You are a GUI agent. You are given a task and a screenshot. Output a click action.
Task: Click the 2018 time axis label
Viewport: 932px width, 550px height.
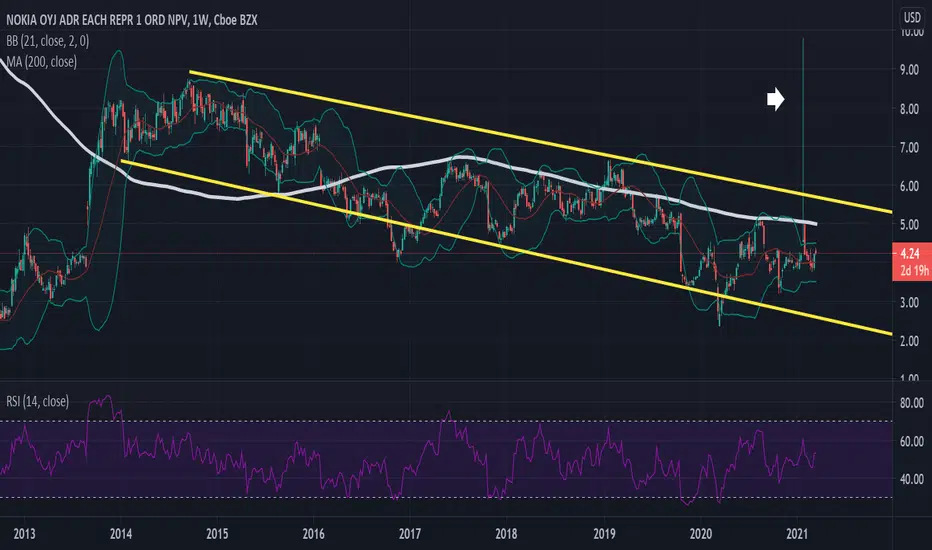coord(506,533)
